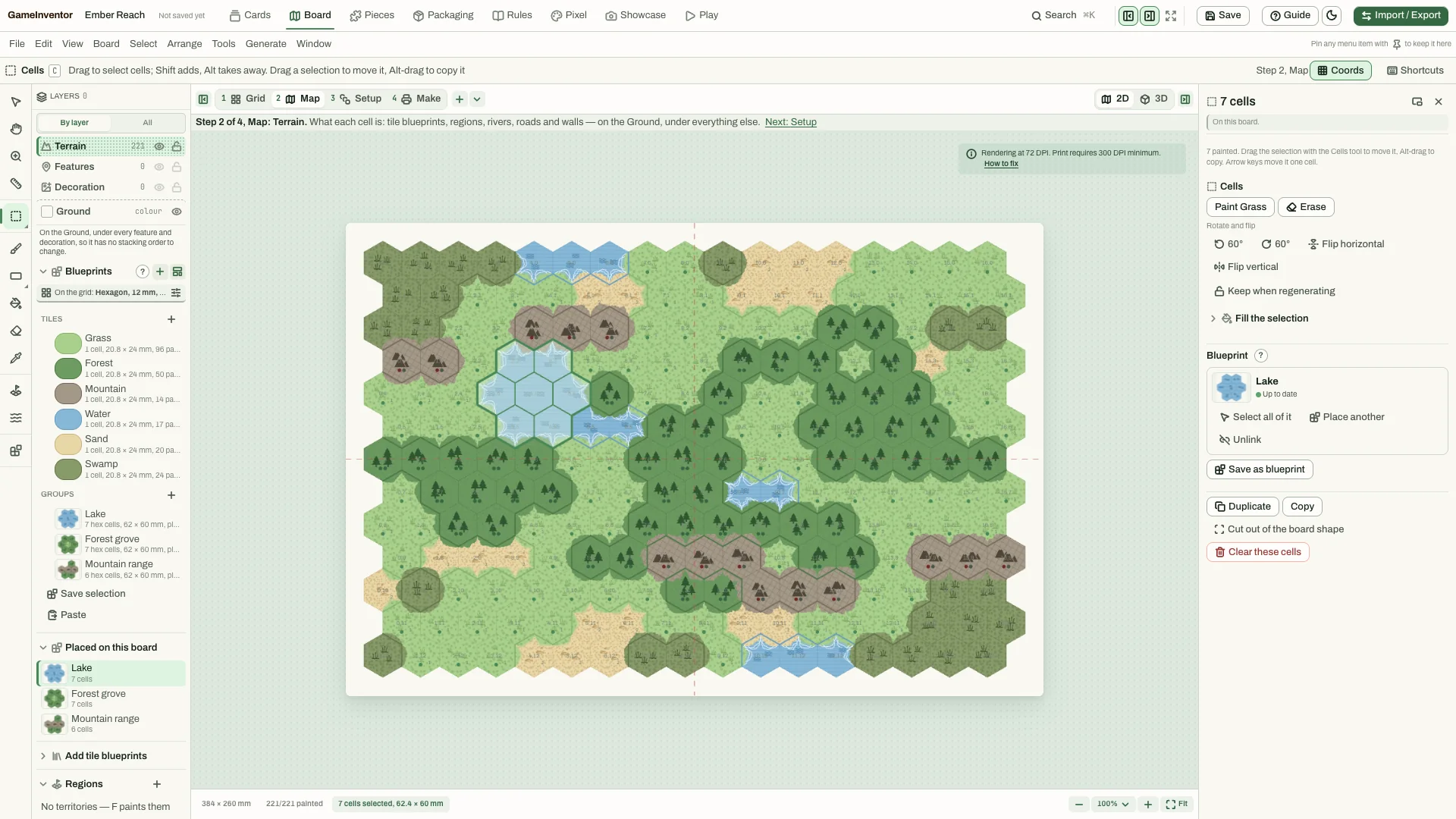The width and height of the screenshot is (1456, 819).
Task: Toggle Features layer visibility eye
Action: pyautogui.click(x=159, y=167)
